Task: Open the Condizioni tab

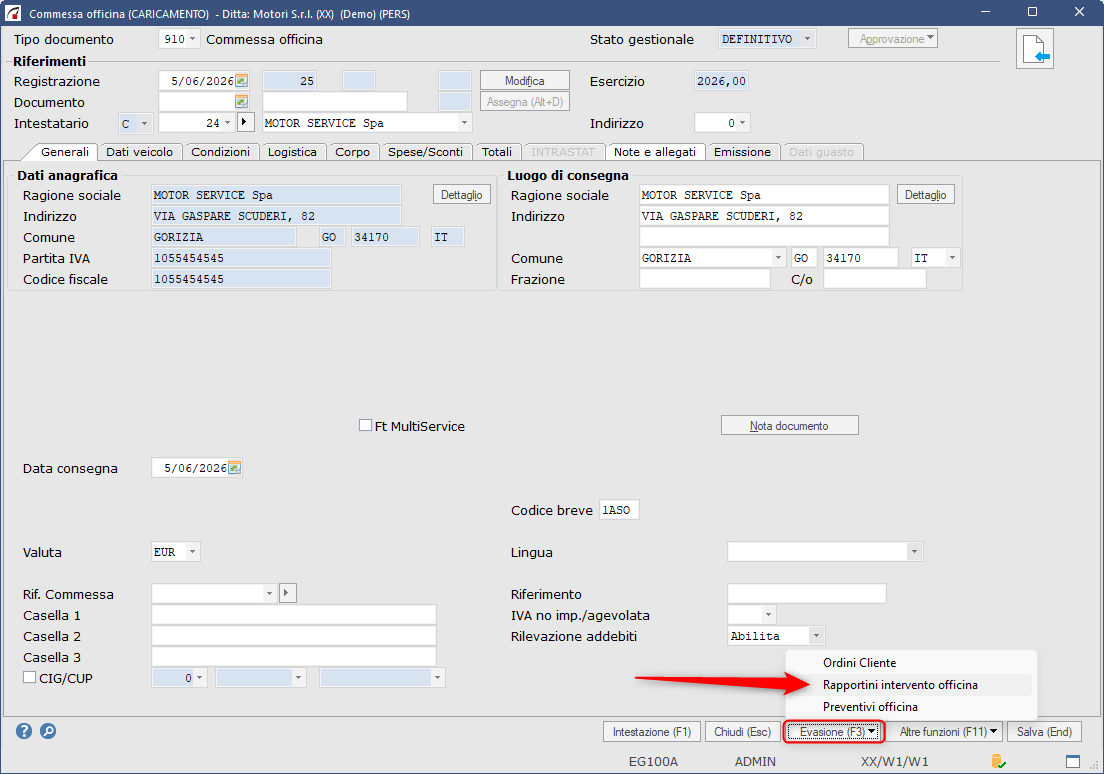Action: click(x=220, y=152)
